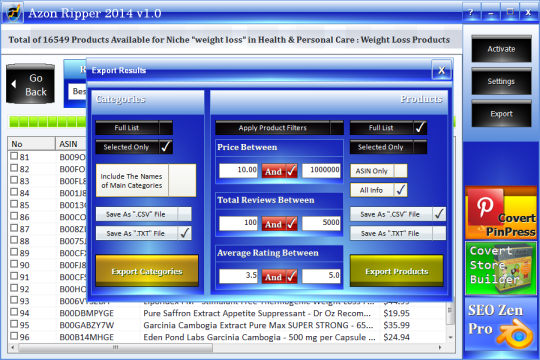The width and height of the screenshot is (540, 360).
Task: Click the Azon Ripper app logo icon
Action: (x=13, y=13)
